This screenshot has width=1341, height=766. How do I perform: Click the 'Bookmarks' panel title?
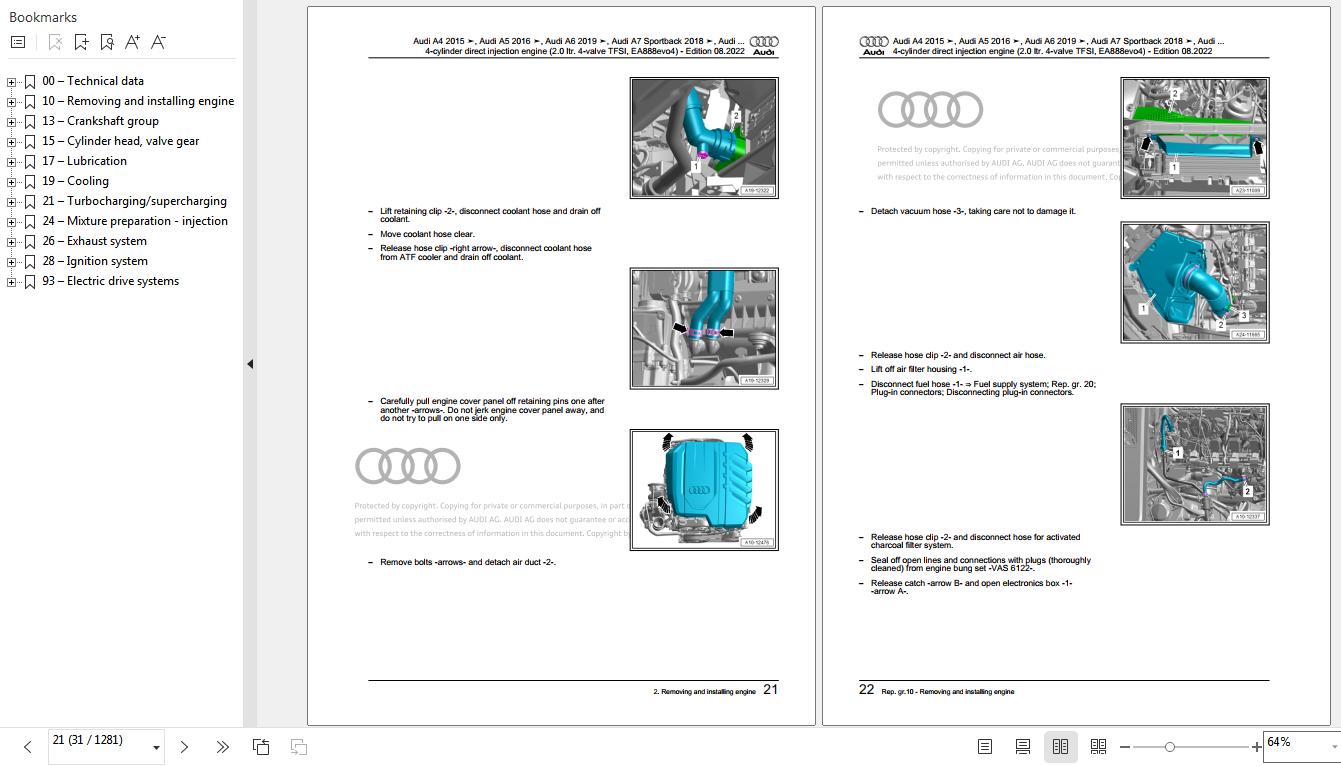click(x=43, y=17)
